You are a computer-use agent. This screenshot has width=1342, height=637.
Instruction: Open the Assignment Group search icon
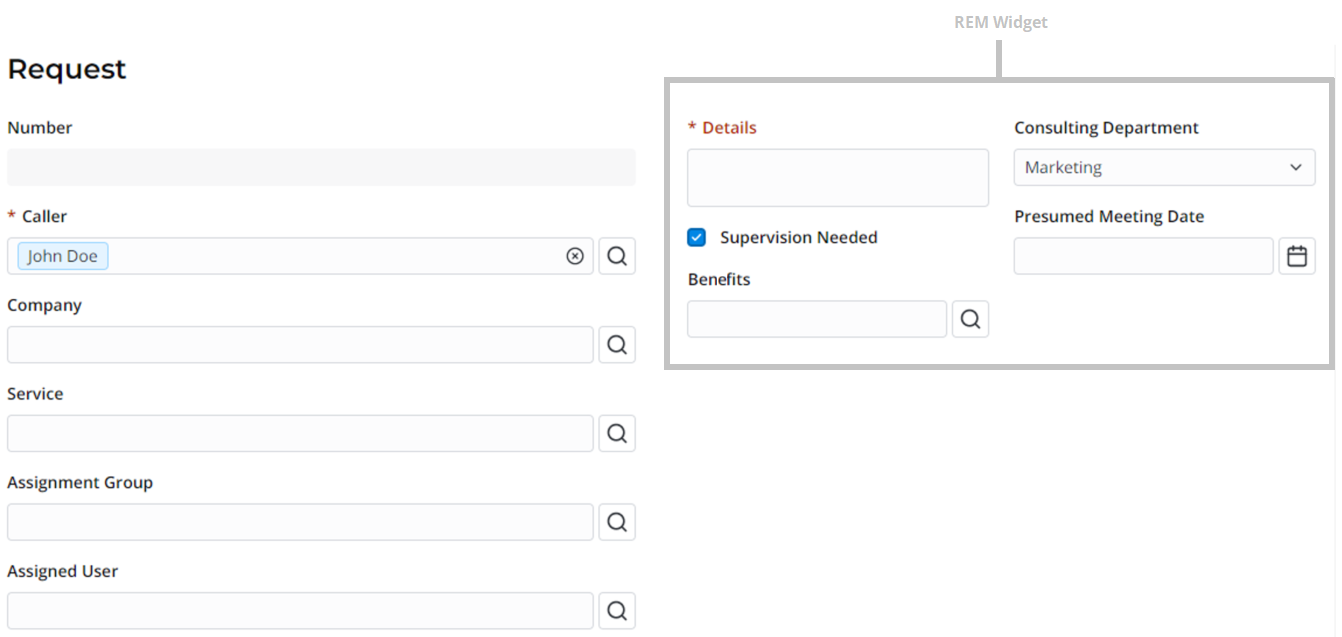point(617,521)
